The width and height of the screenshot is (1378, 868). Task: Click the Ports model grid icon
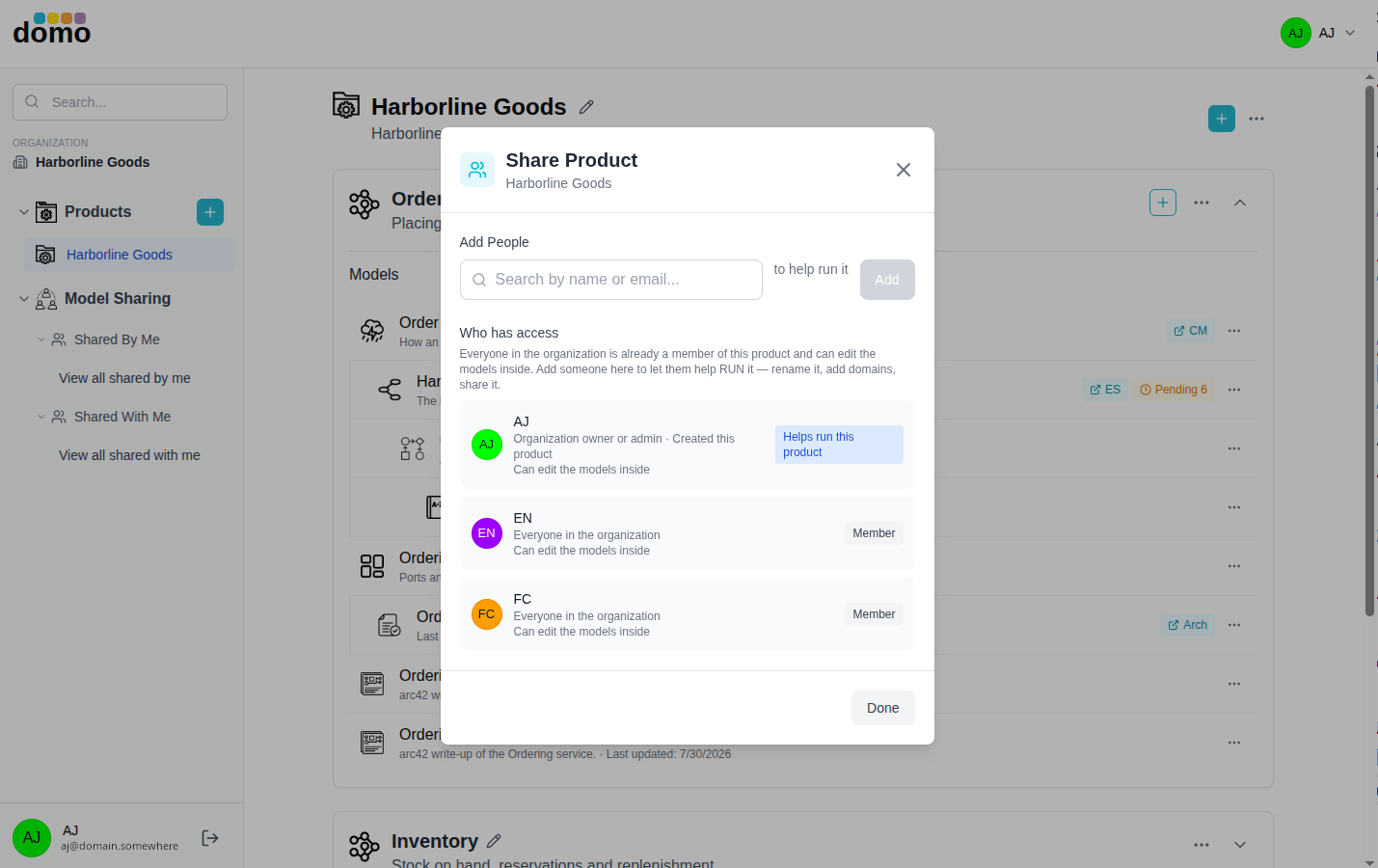(x=372, y=566)
